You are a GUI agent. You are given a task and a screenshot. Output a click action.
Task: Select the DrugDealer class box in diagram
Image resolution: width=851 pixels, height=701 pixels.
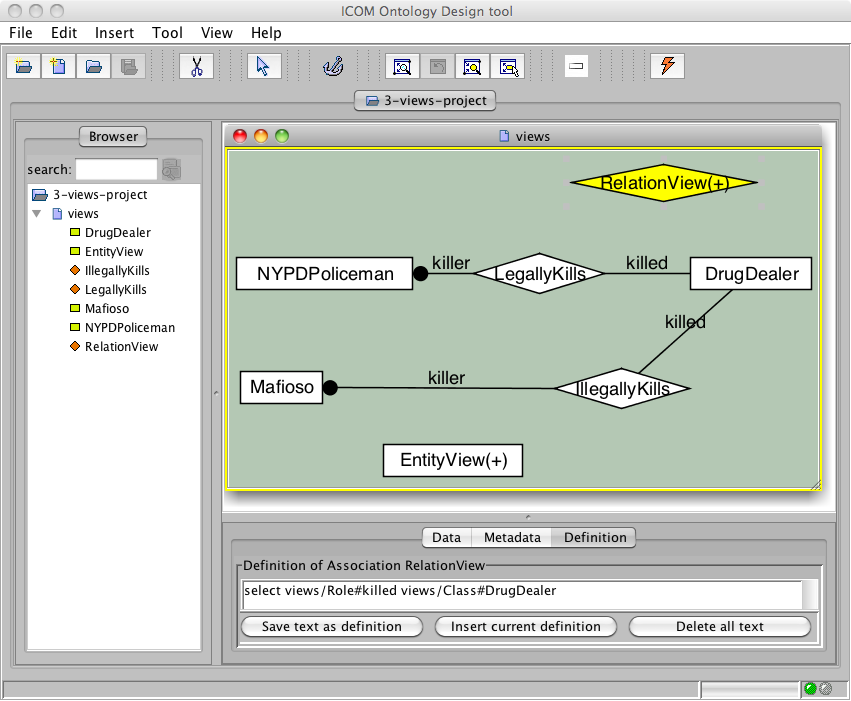[751, 273]
